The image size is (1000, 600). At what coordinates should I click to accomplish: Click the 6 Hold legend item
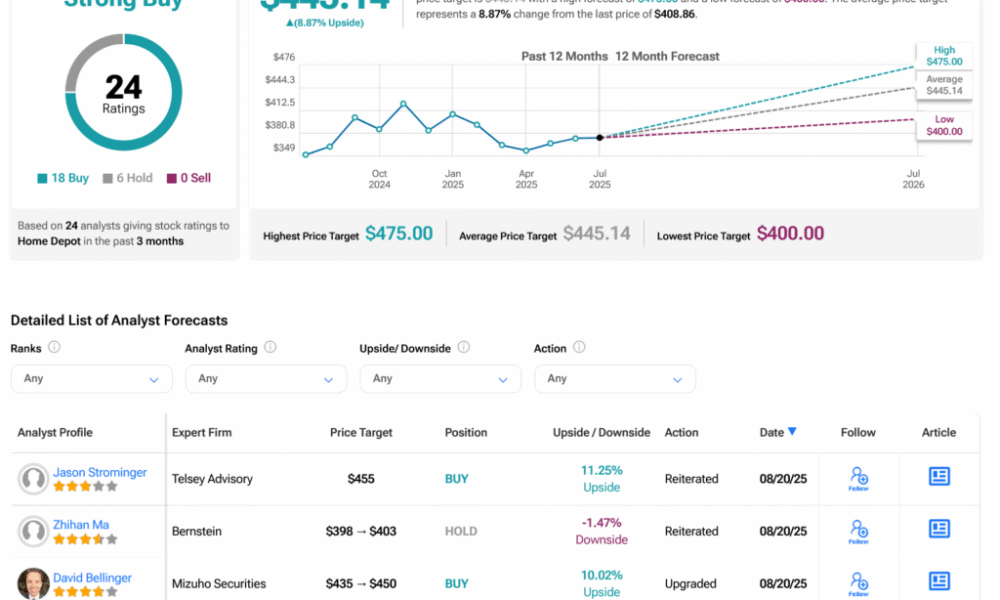click(x=128, y=178)
